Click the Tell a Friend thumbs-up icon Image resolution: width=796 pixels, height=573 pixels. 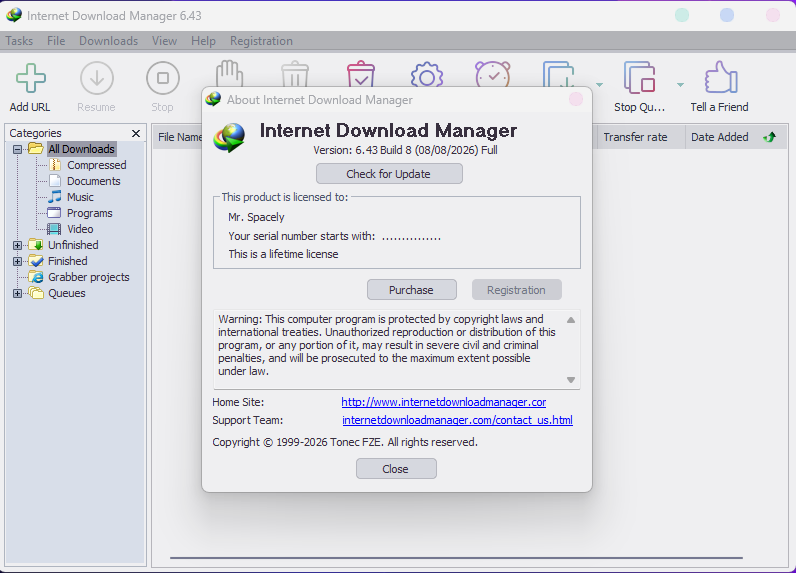coord(721,77)
